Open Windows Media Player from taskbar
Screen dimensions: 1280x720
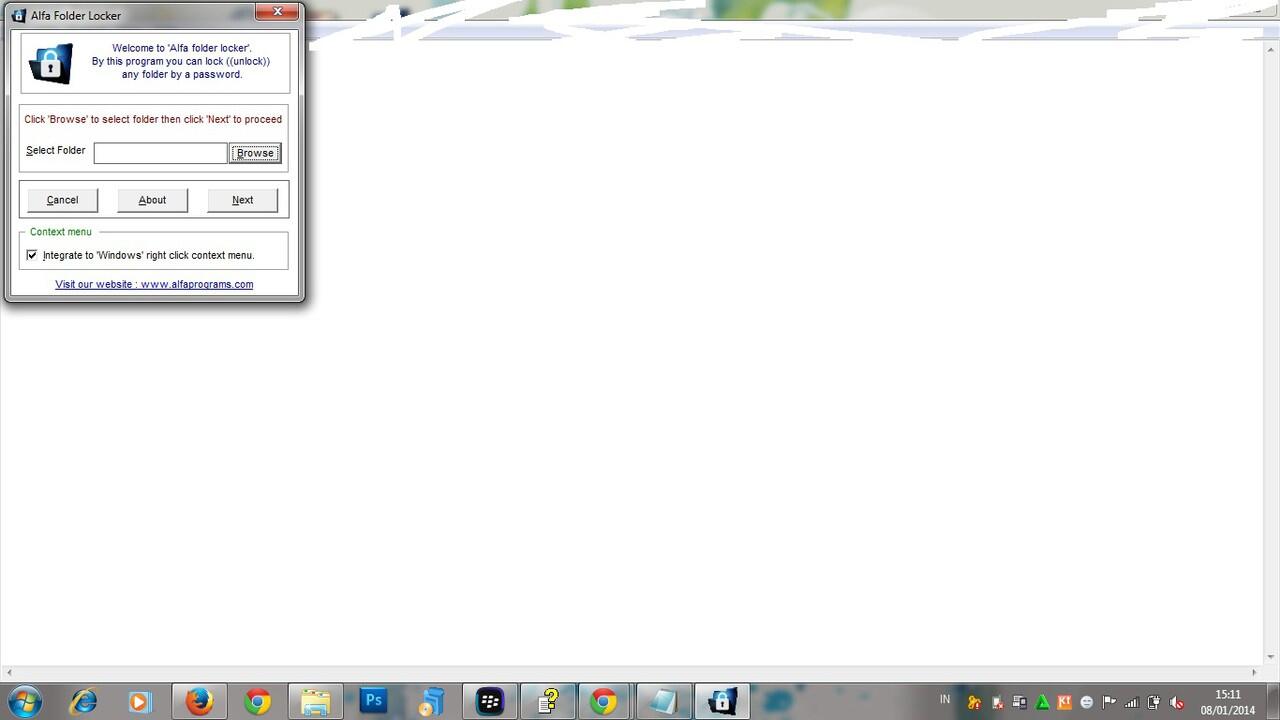[x=139, y=701]
